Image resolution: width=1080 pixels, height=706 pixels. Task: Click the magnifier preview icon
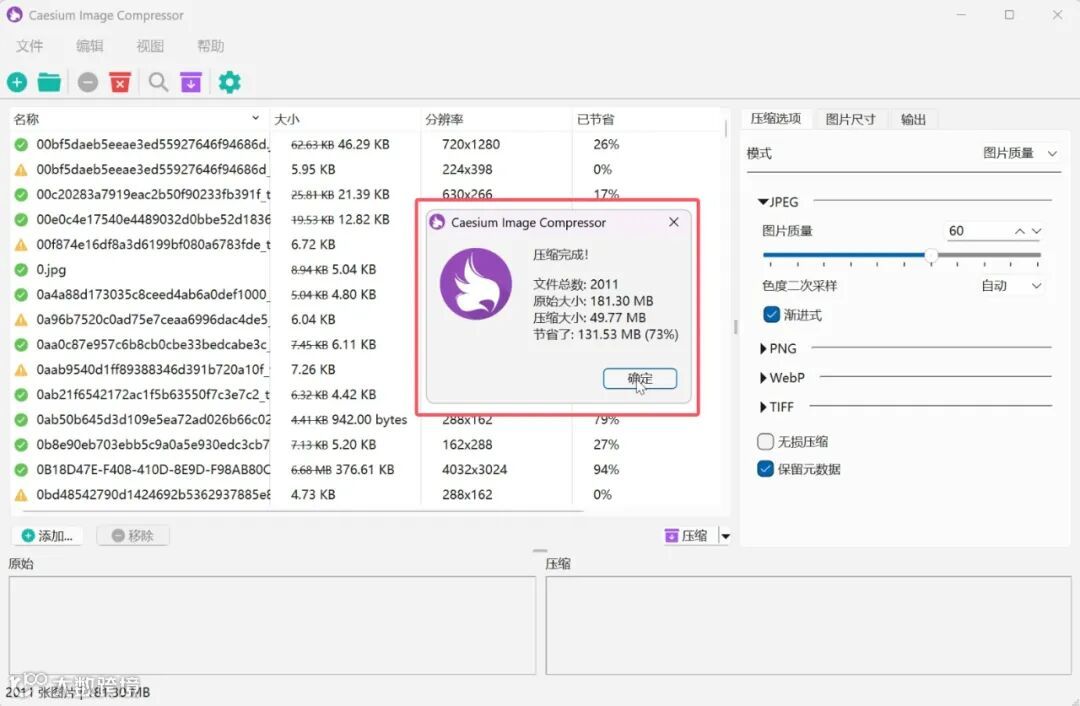158,83
